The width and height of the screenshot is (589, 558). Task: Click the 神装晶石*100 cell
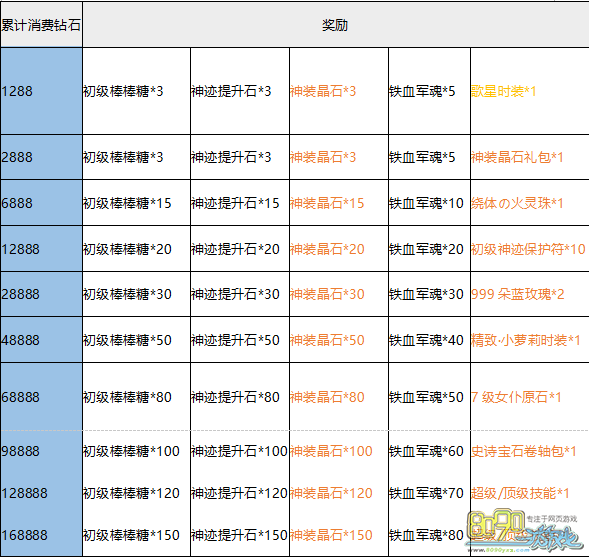[339, 451]
